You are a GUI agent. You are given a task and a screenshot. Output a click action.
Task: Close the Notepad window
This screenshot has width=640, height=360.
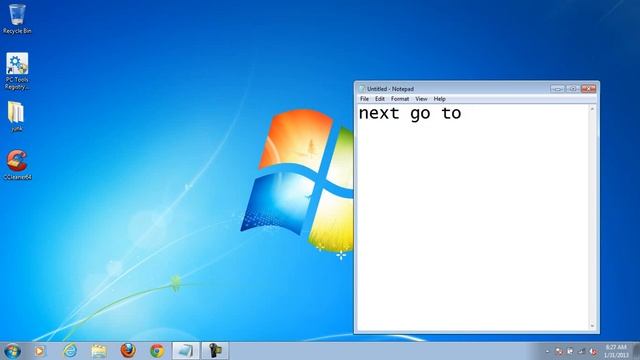(589, 88)
